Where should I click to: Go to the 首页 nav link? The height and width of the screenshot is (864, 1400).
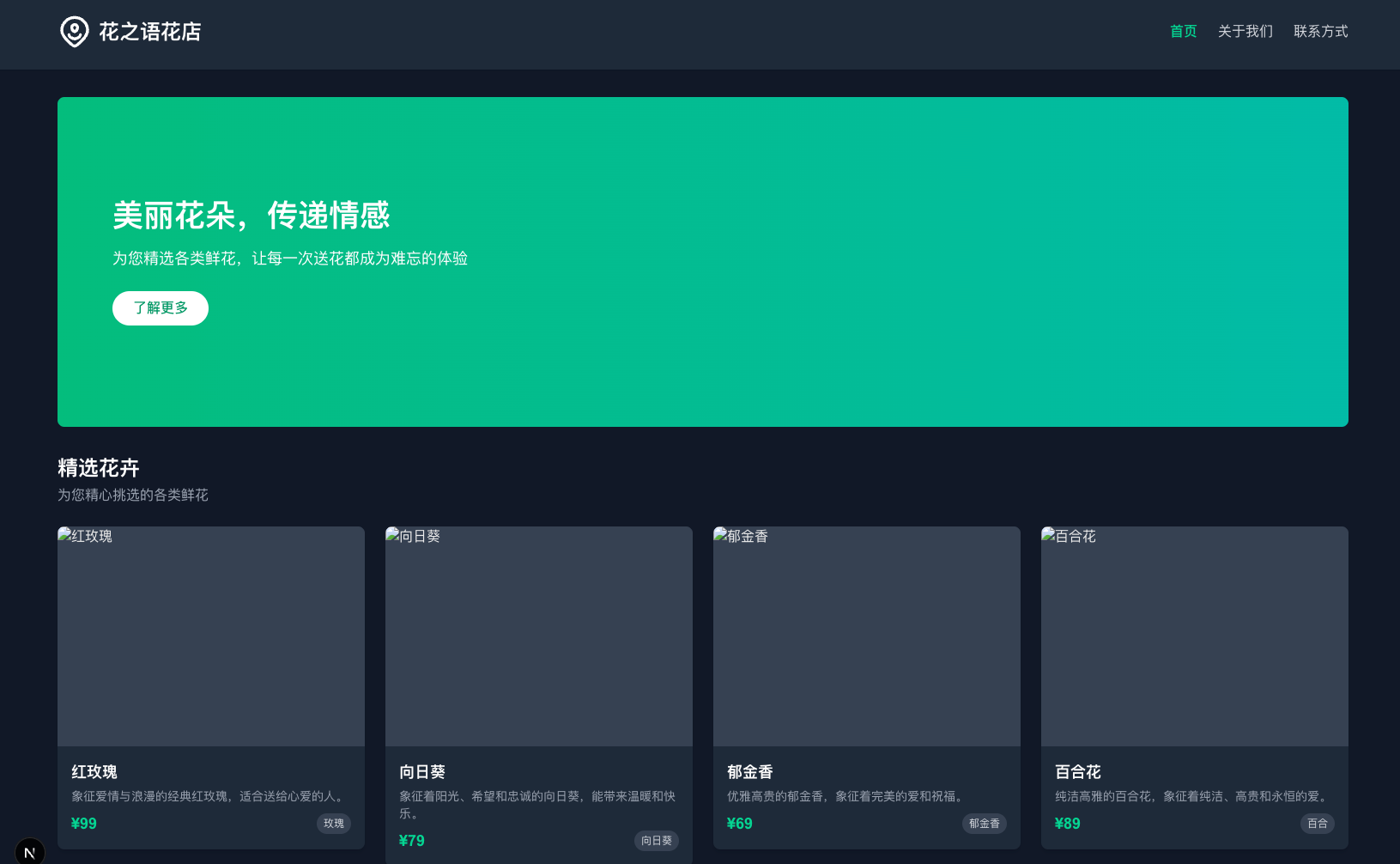[x=1183, y=32]
